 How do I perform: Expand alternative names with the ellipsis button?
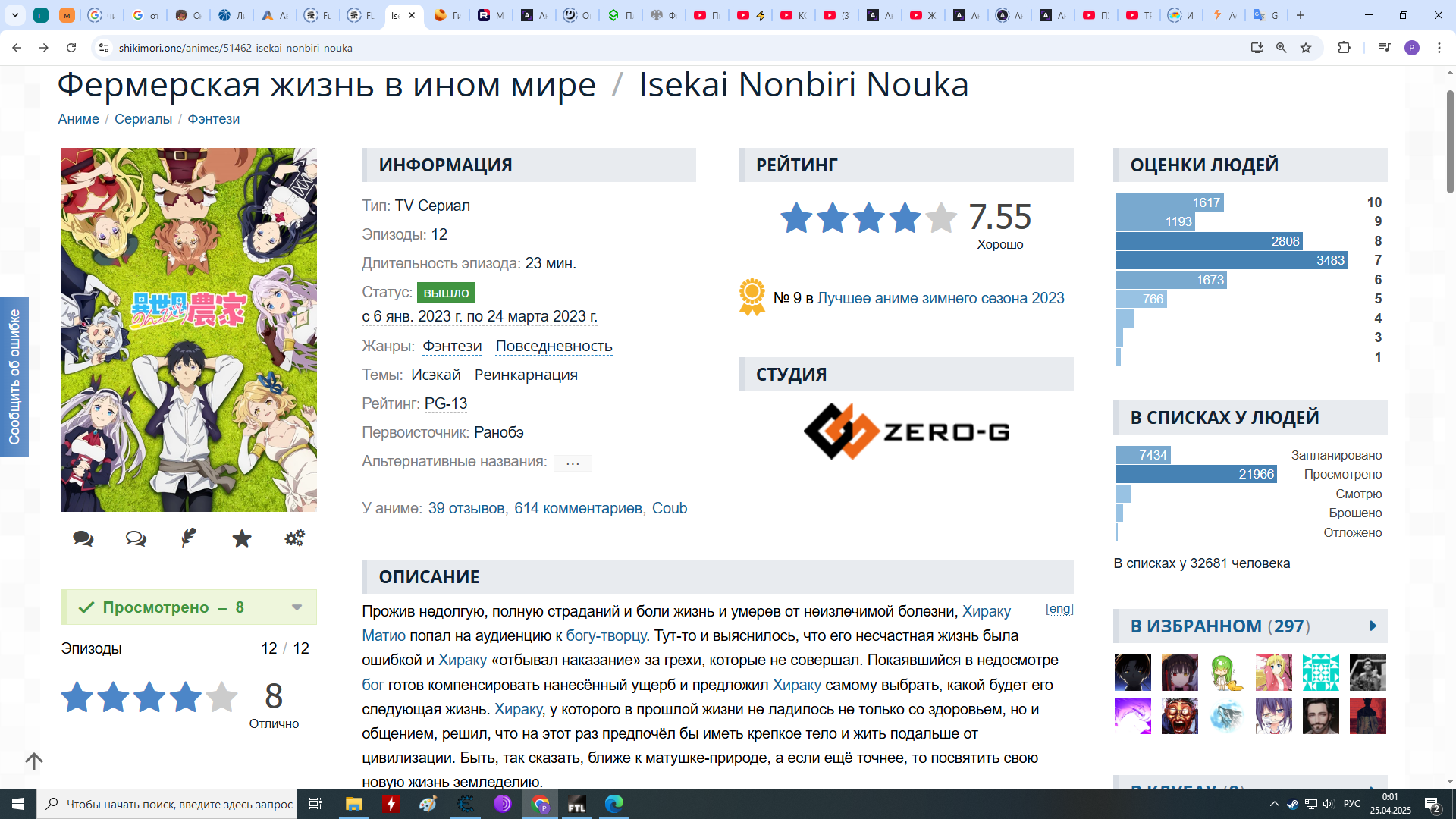pyautogui.click(x=573, y=463)
